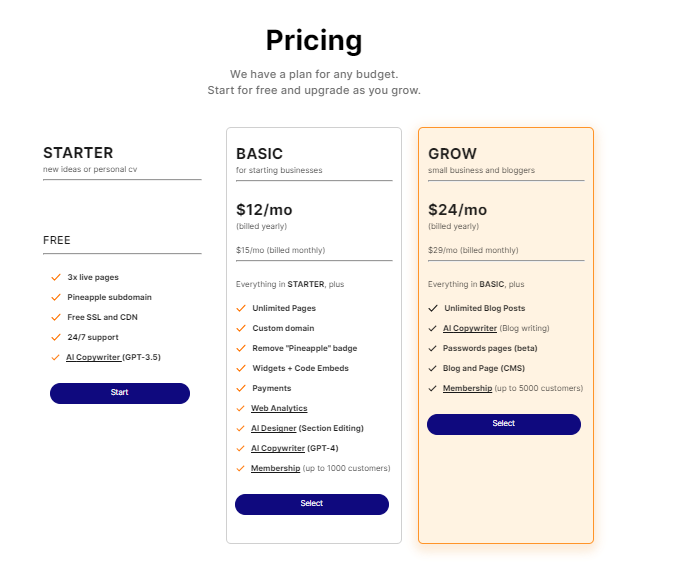This screenshot has width=684, height=580.
Task: Open Membership link in BASIC plan
Action: click(x=275, y=468)
